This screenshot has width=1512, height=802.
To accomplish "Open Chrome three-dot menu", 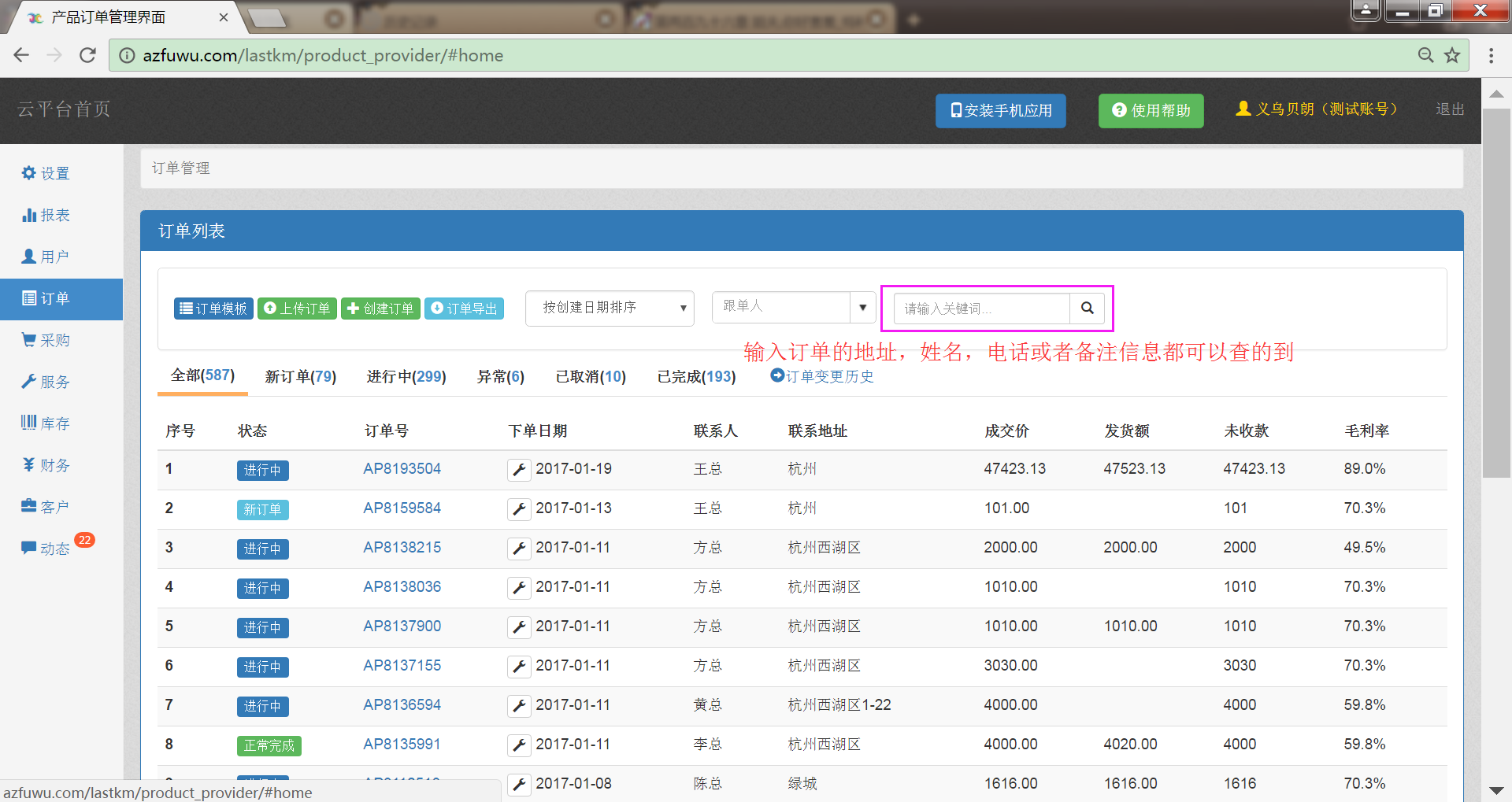I will tap(1491, 55).
